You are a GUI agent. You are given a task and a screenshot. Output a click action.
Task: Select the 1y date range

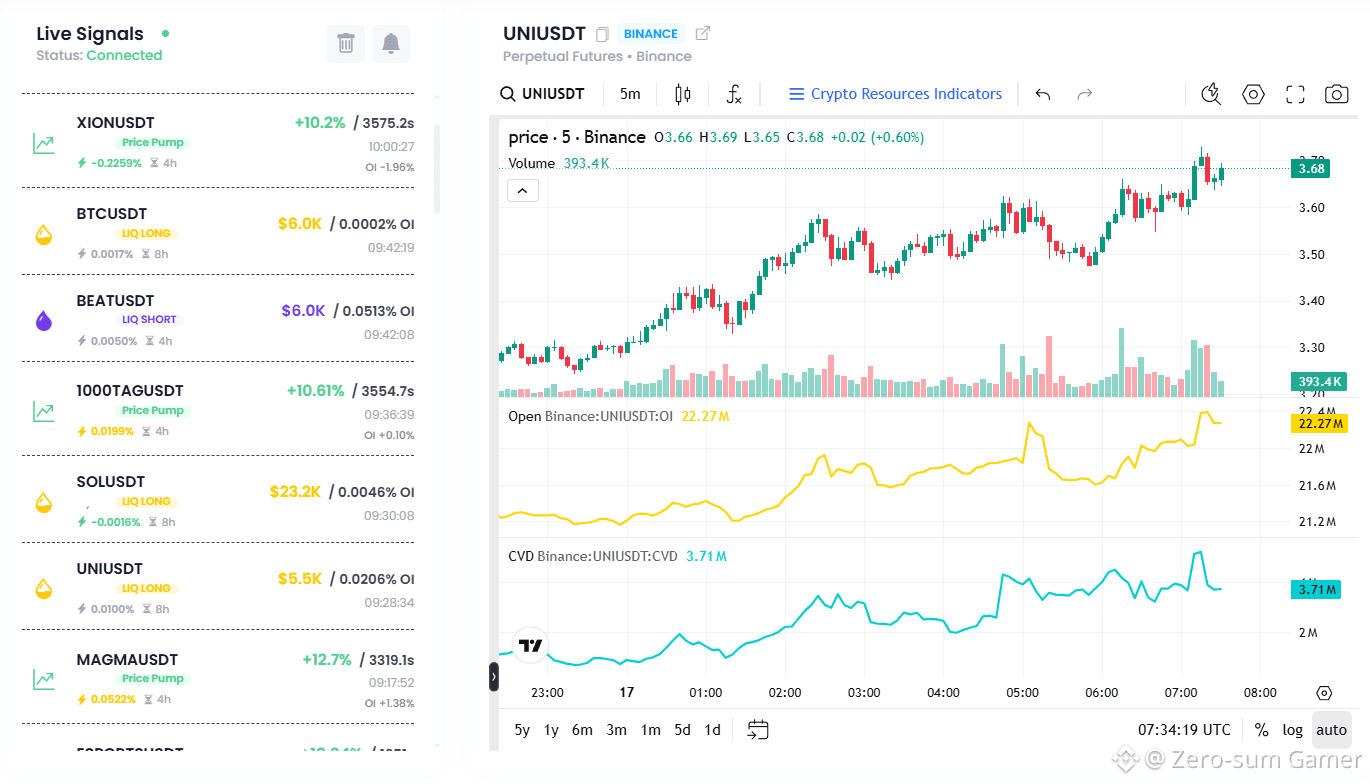551,730
